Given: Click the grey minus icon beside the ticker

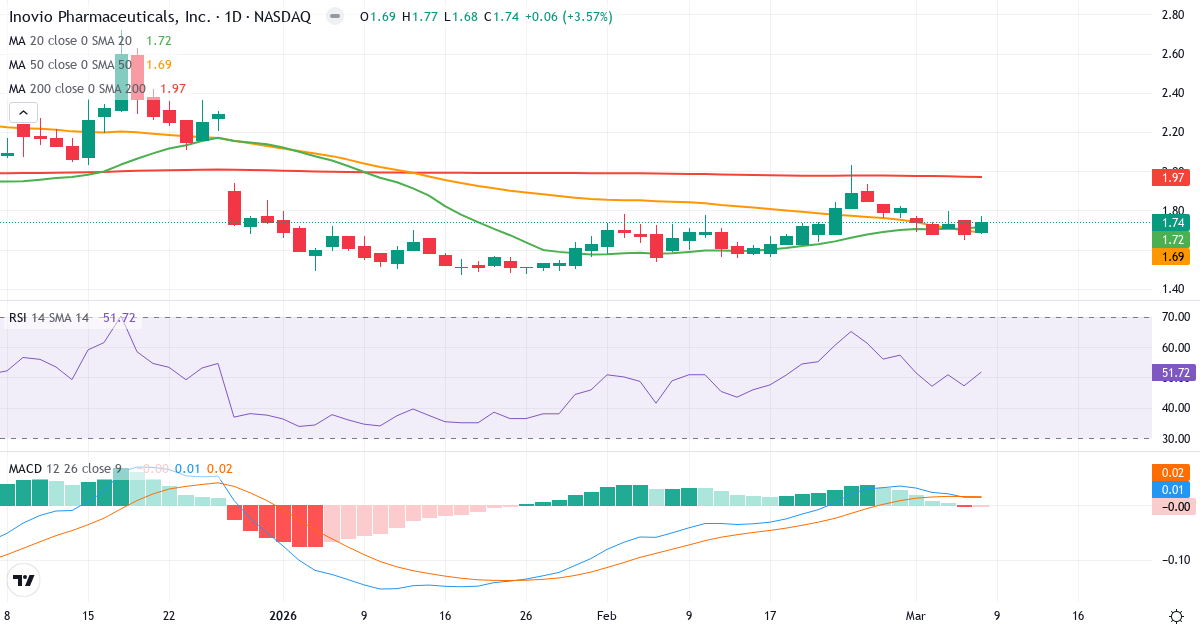Looking at the screenshot, I should [333, 16].
